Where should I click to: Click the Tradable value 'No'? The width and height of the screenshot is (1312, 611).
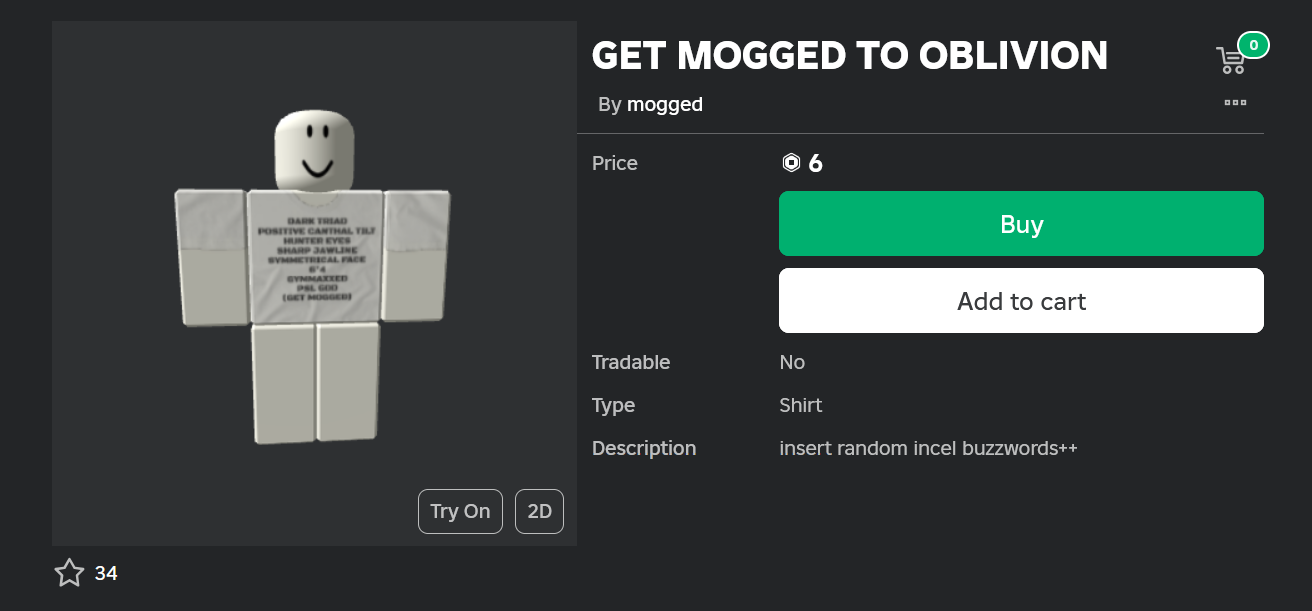coord(792,362)
